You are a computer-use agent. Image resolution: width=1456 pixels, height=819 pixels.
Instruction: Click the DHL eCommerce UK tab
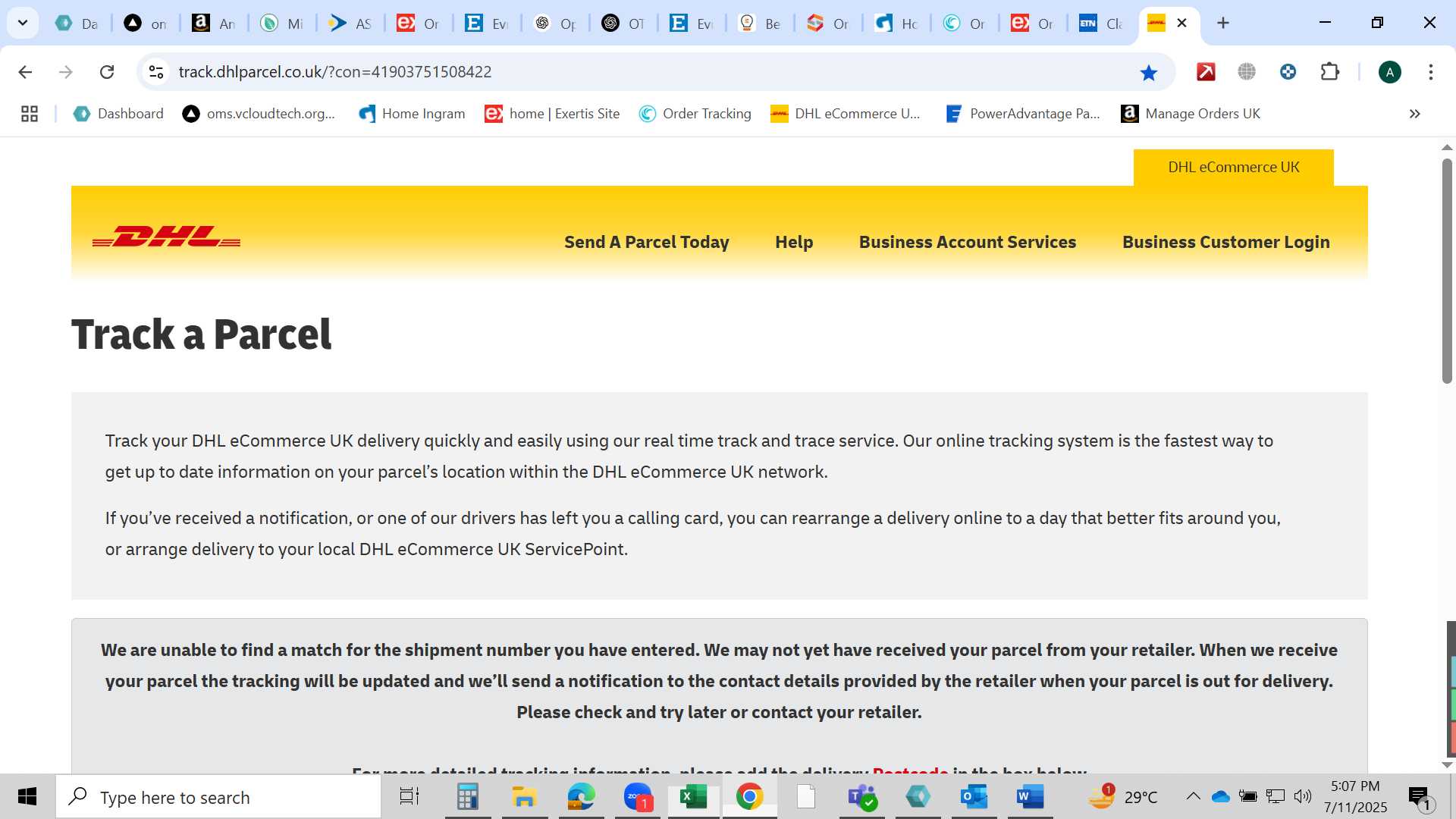point(1233,167)
